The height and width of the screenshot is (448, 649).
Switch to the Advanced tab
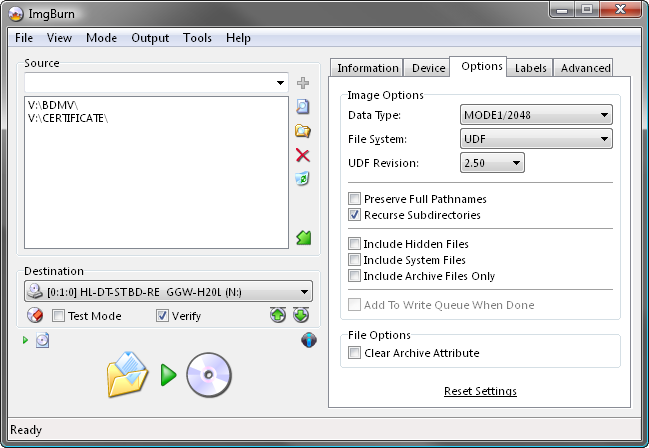point(585,68)
